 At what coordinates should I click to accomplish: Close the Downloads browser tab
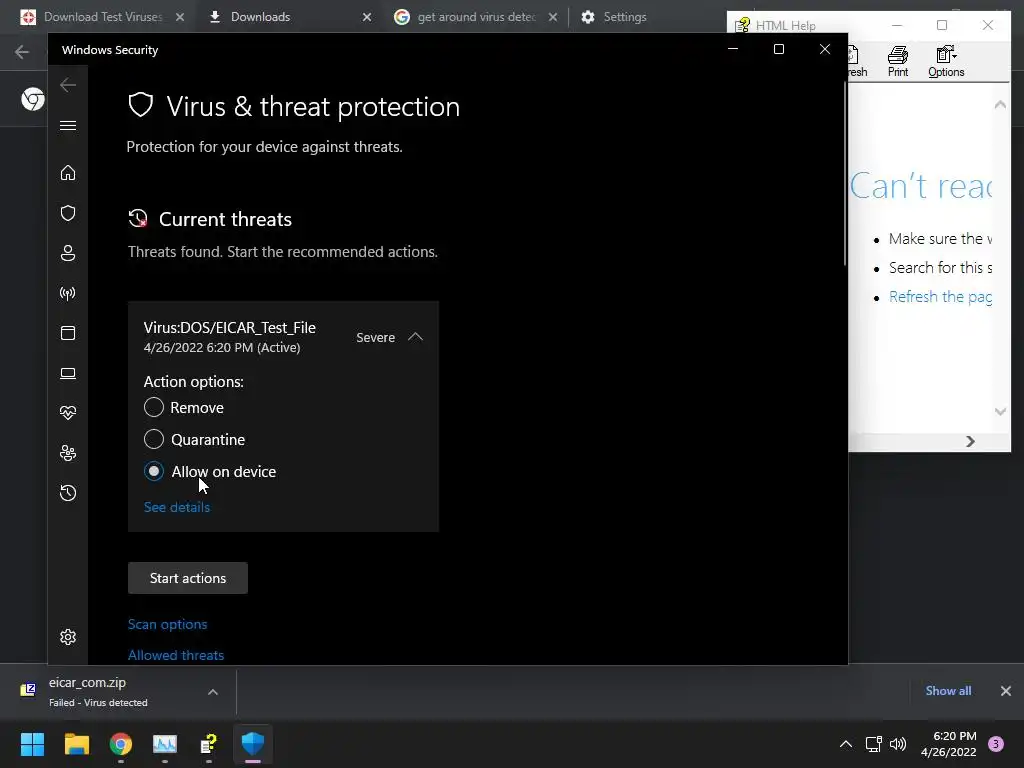click(367, 17)
